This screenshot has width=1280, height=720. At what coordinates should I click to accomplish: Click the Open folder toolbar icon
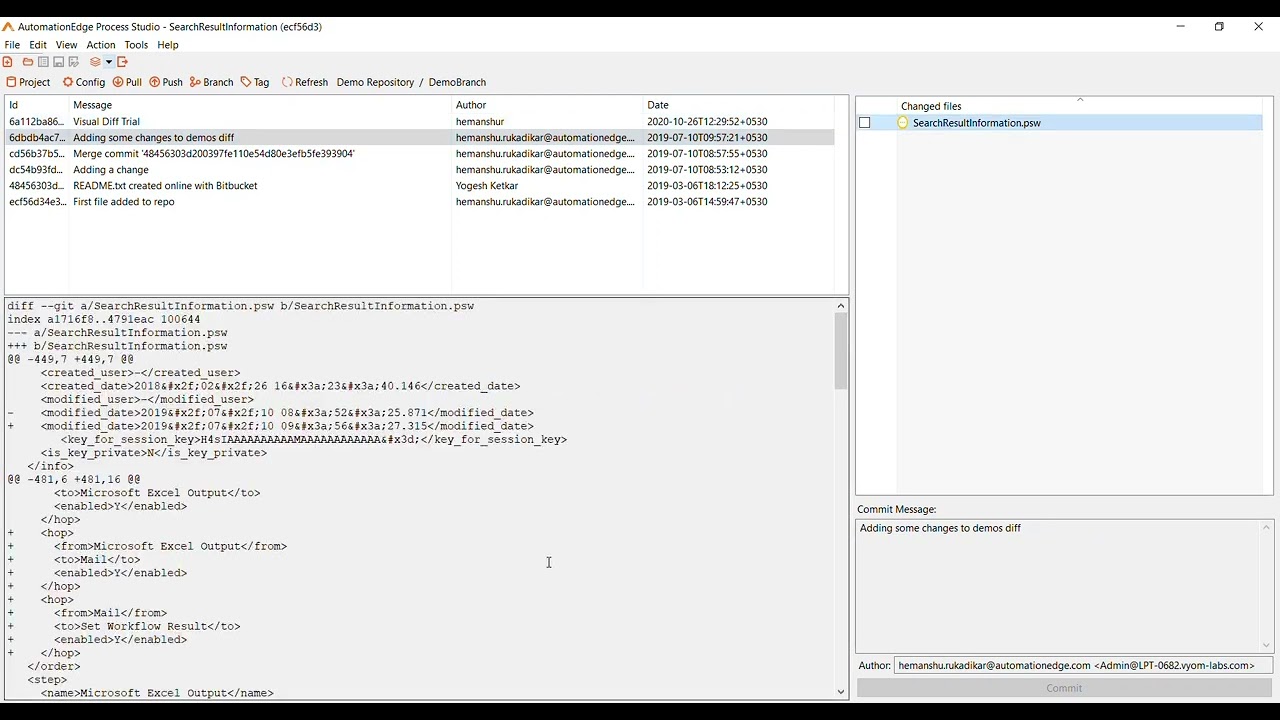tap(28, 62)
